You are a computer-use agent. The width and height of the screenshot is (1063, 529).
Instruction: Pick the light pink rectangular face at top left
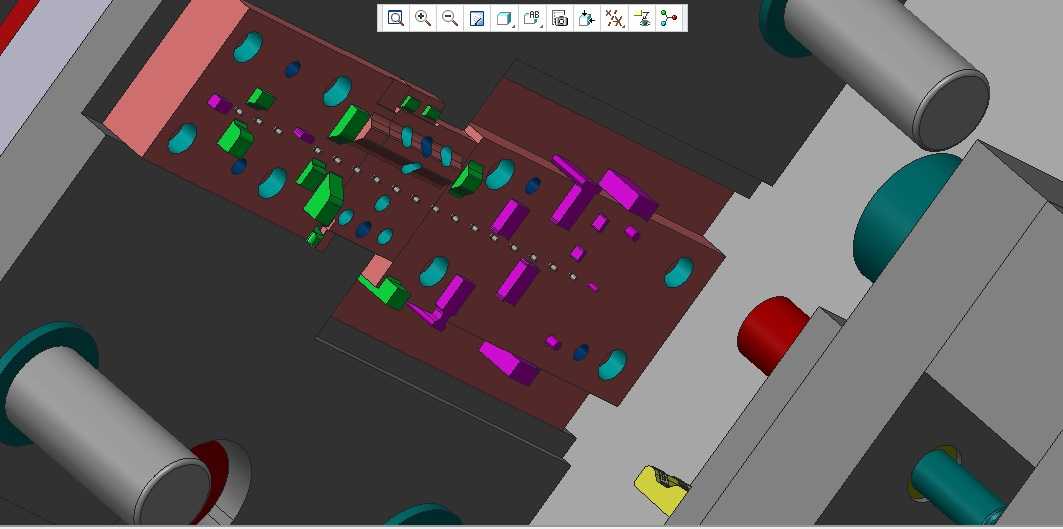coord(178,77)
